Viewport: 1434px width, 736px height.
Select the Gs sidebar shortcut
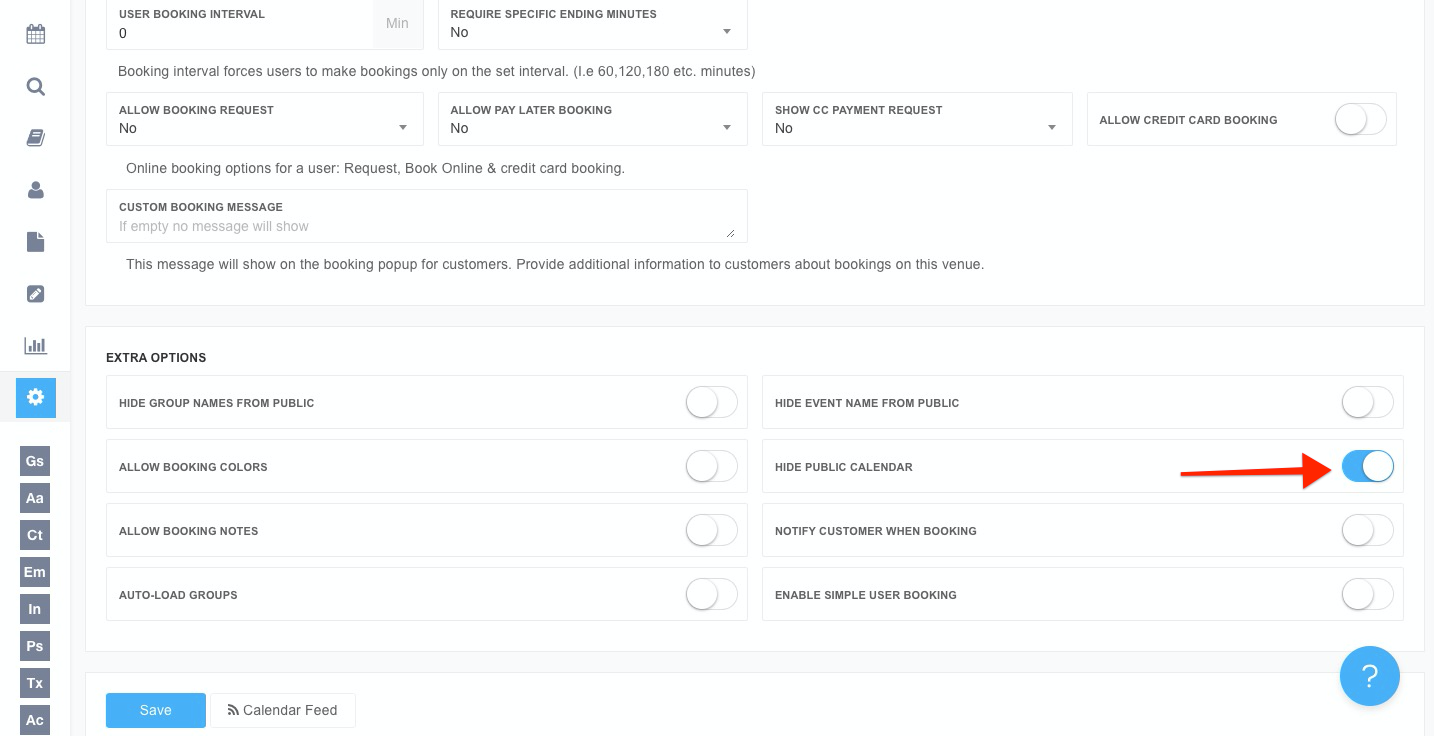[35, 461]
